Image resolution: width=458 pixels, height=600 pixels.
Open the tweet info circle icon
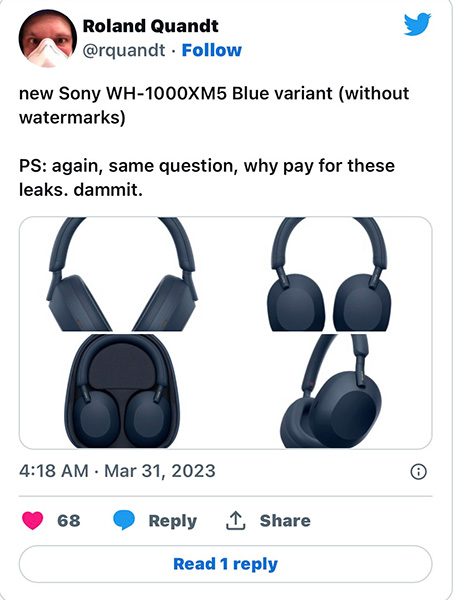point(418,471)
